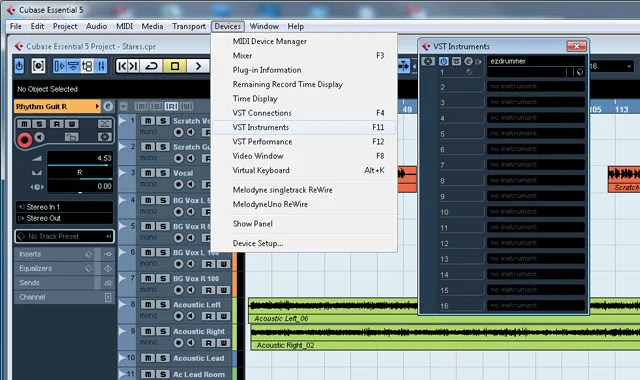The width and height of the screenshot is (640, 380).
Task: Click the yellow Stop transport button
Action: 175,66
